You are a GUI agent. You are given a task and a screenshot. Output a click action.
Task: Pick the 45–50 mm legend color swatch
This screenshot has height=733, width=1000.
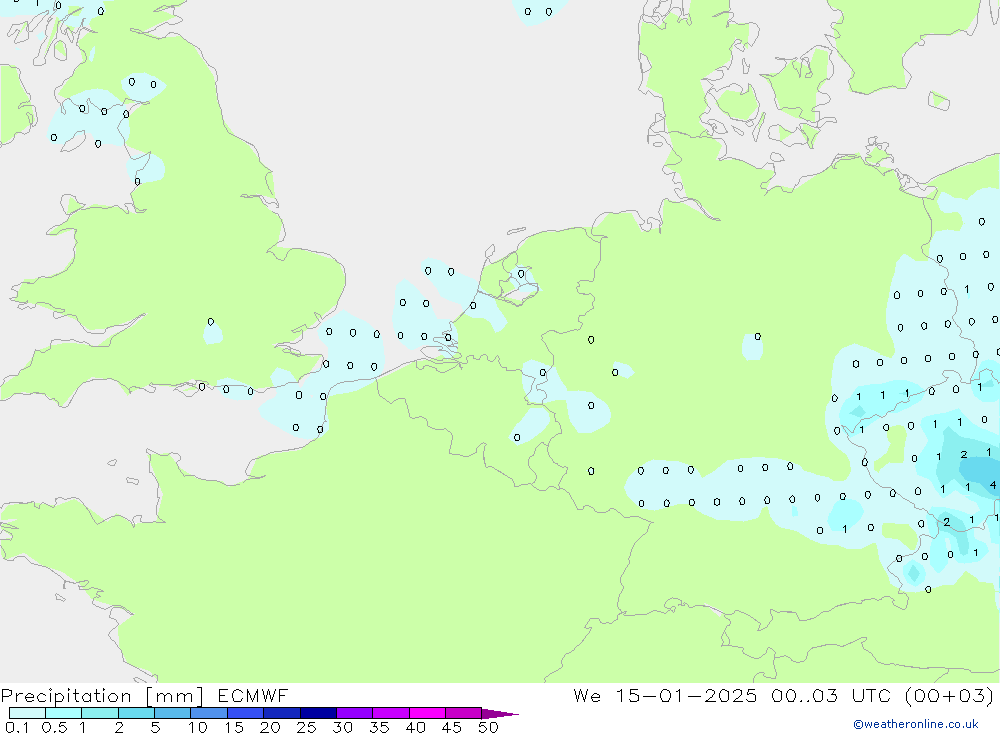coord(464,713)
